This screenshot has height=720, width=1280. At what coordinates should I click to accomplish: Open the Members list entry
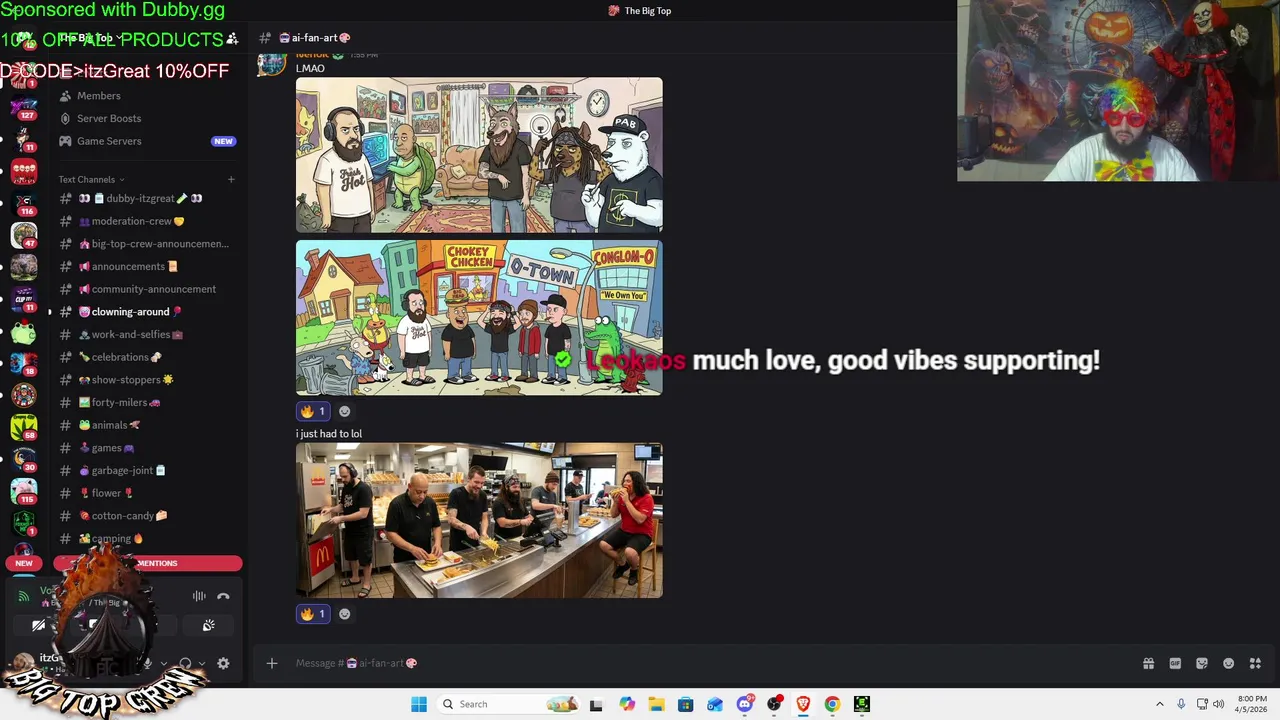tap(146, 96)
